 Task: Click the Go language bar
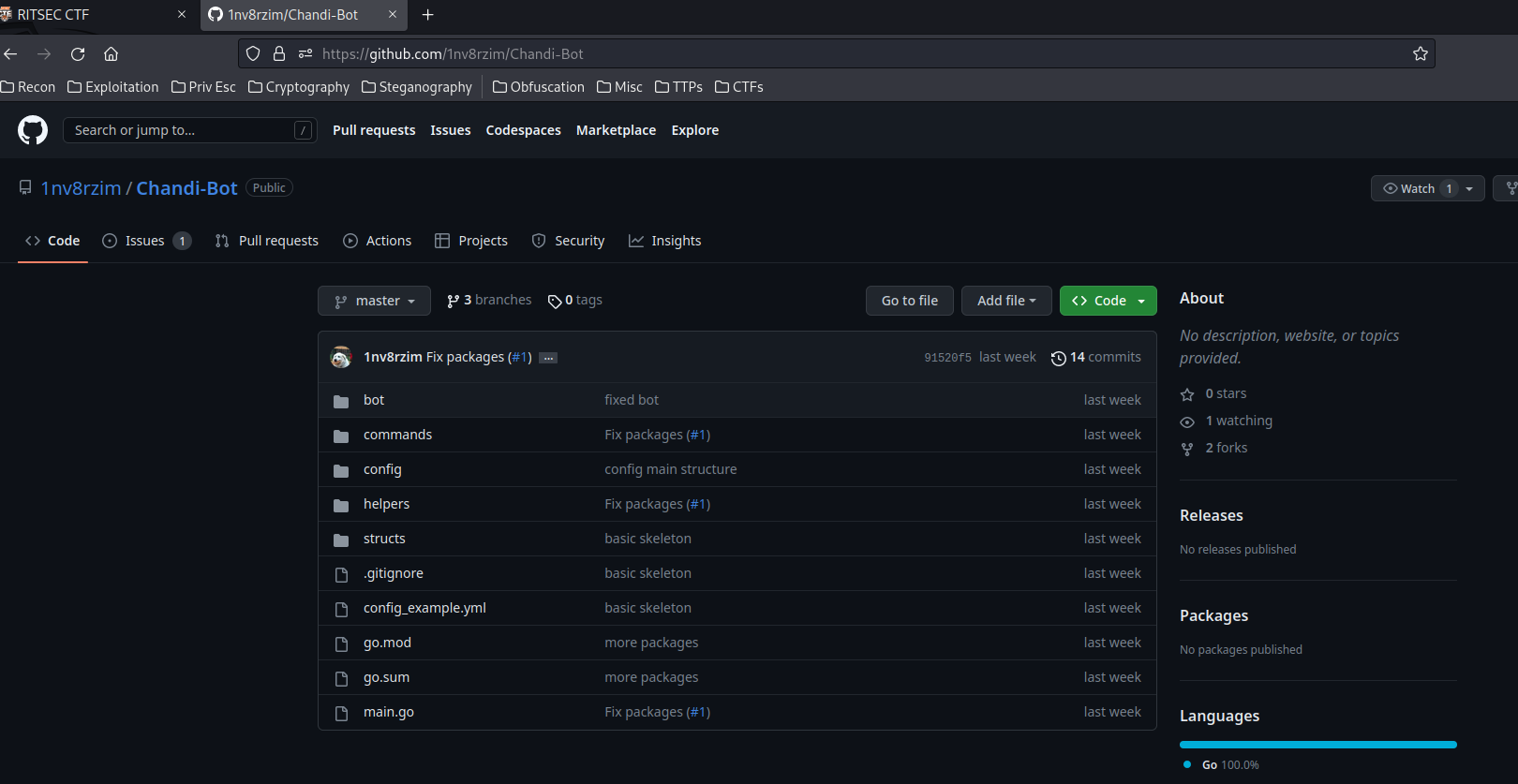coord(1318,745)
